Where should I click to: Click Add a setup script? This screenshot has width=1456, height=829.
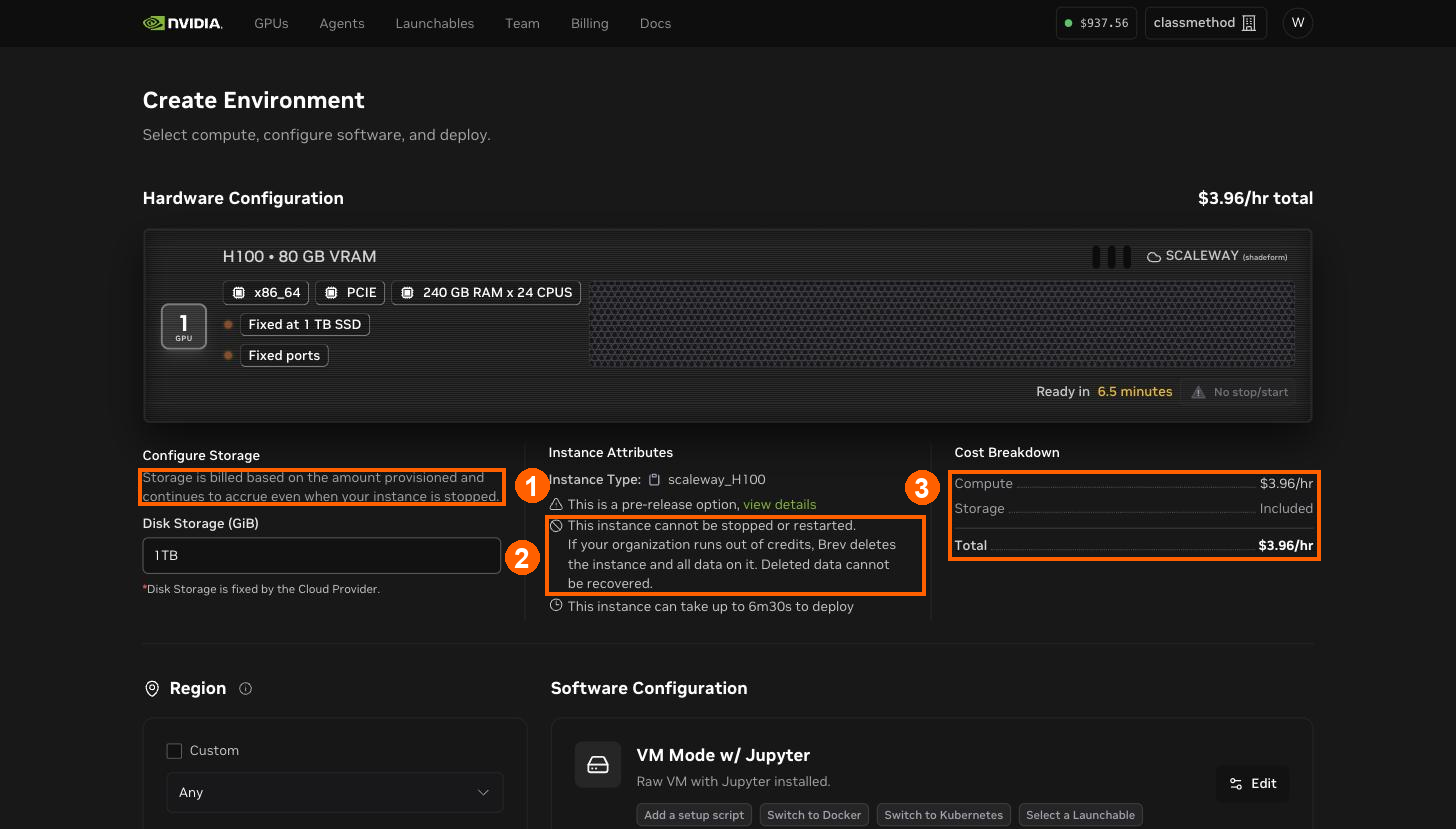(x=694, y=815)
